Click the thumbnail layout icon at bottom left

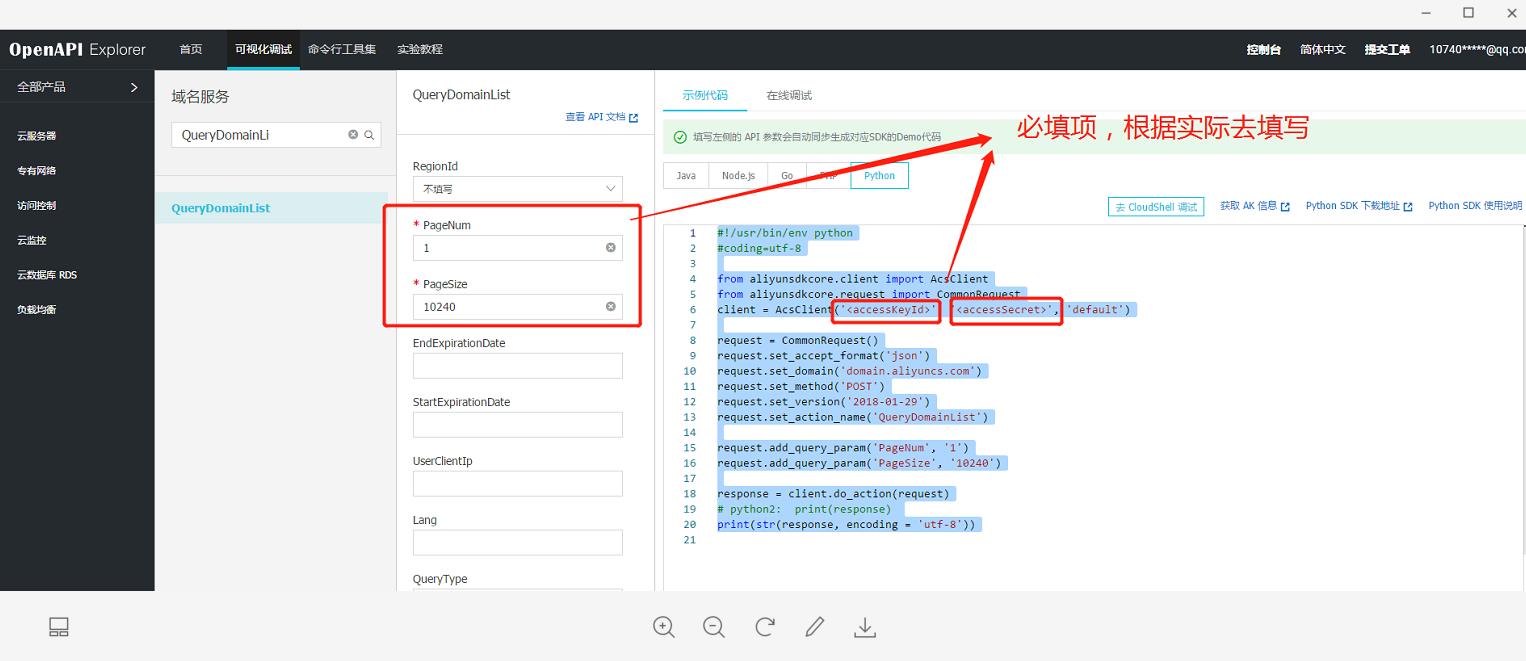[x=59, y=627]
